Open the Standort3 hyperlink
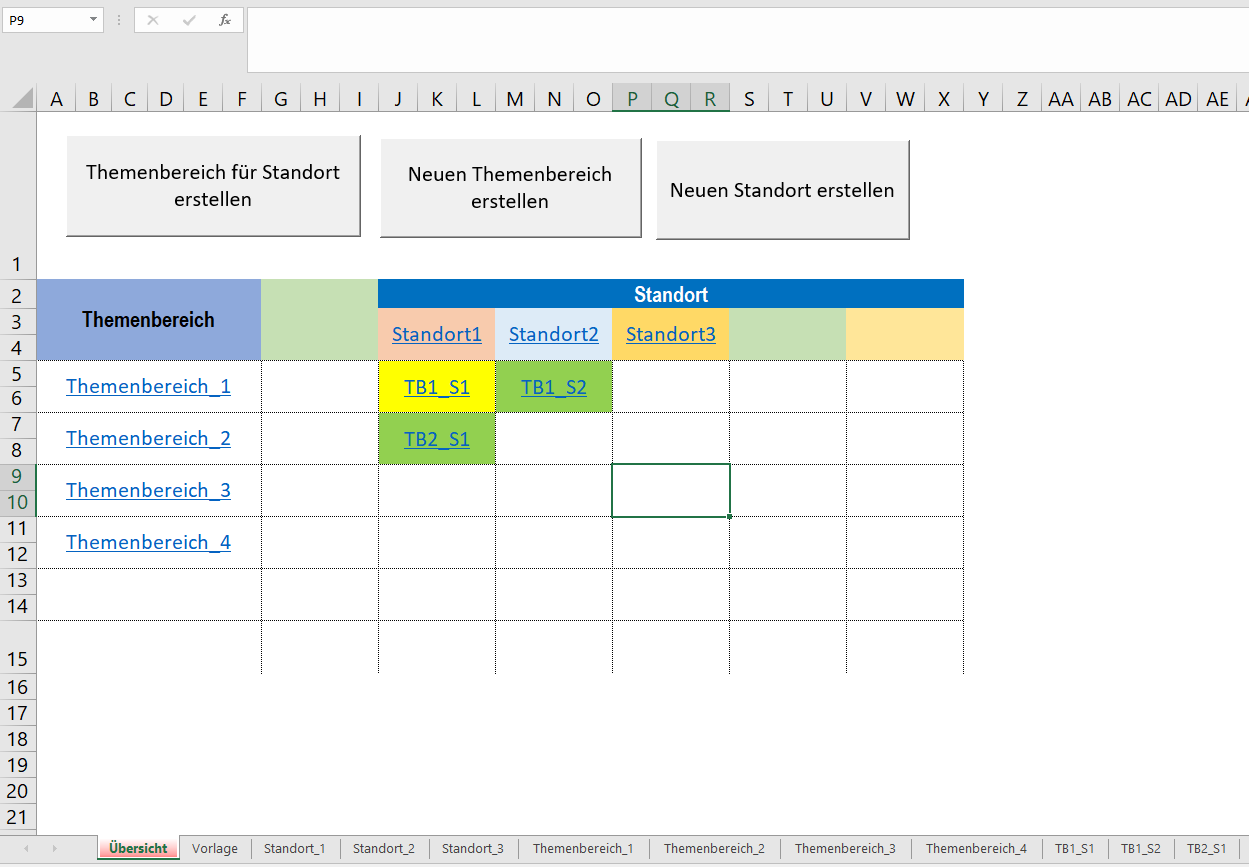 point(671,334)
